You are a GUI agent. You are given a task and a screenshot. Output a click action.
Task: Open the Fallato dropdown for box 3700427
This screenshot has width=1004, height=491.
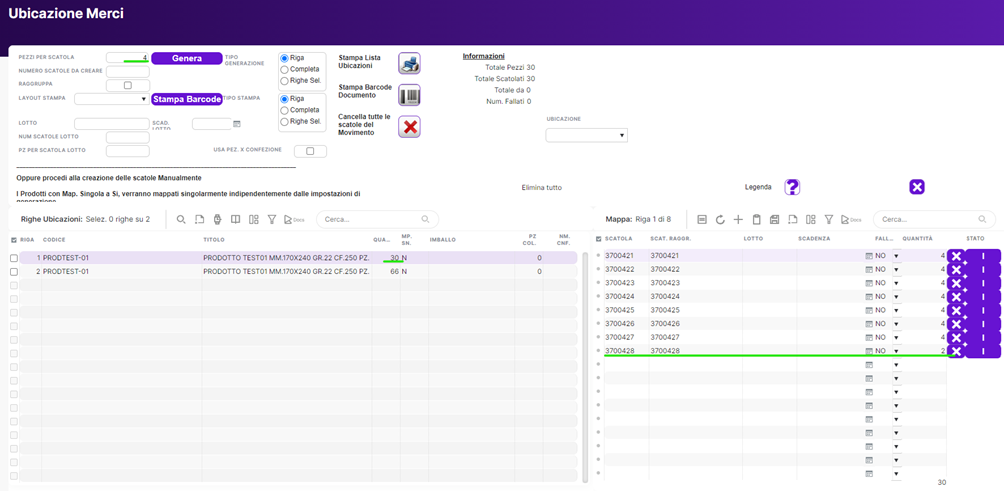tap(896, 337)
